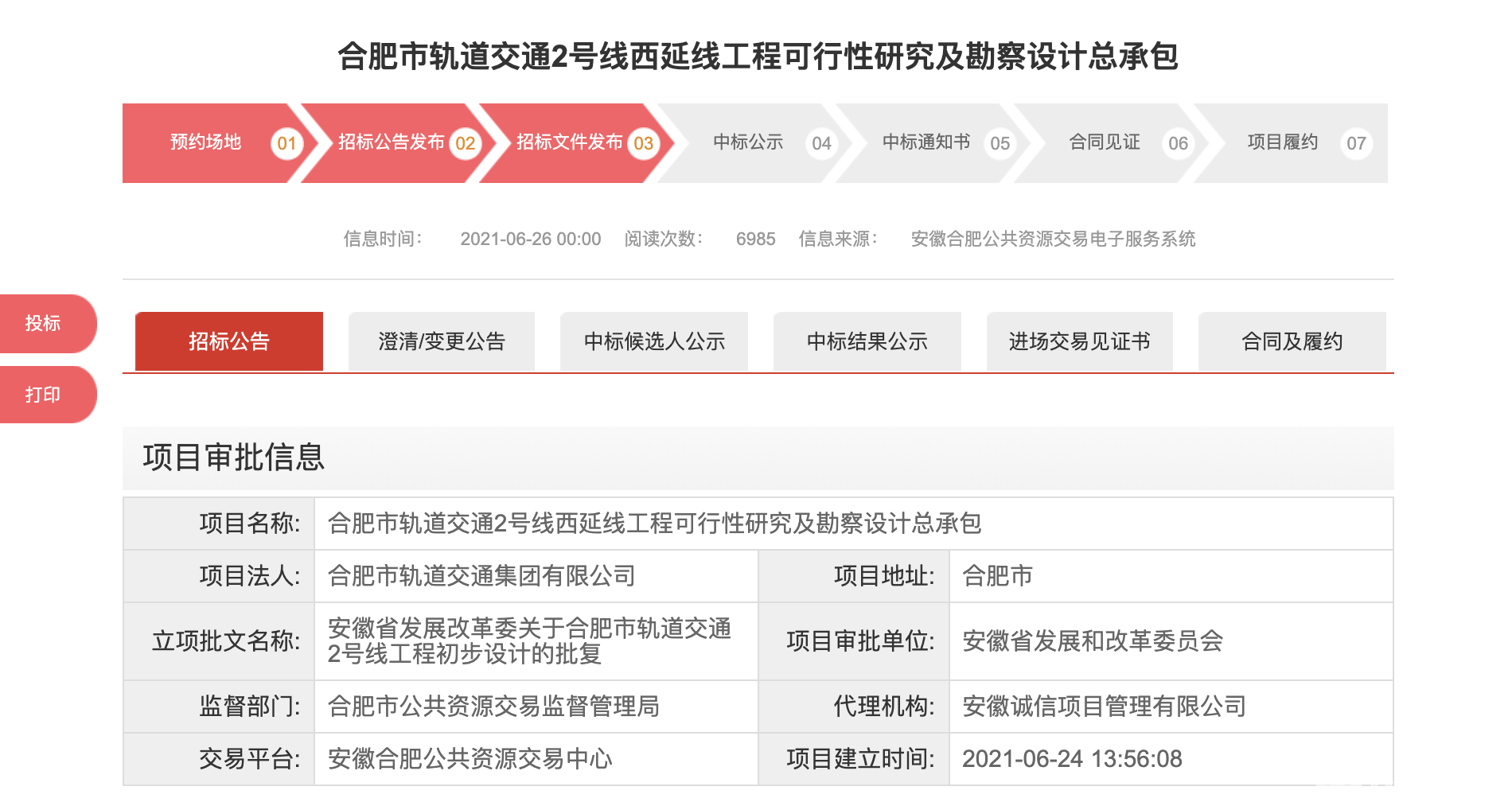Open the 中标结果公示 tab
The image size is (1512, 802).
[x=867, y=341]
